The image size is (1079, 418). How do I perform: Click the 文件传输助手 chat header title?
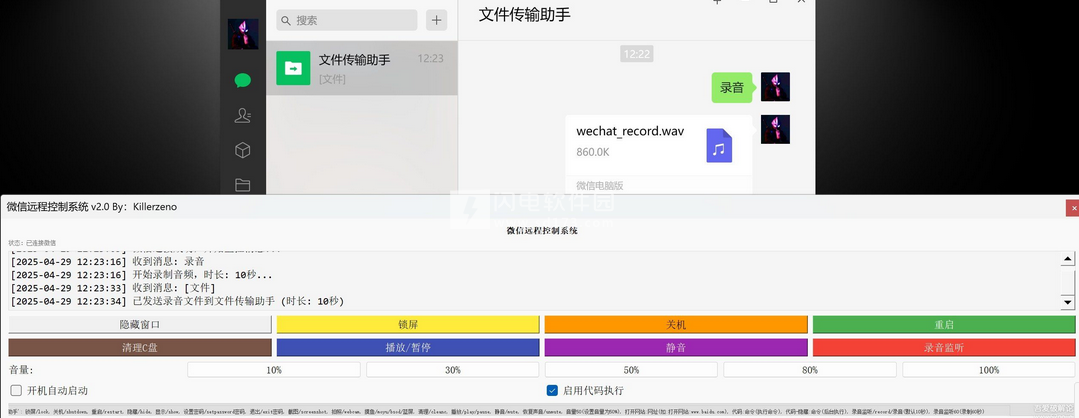click(524, 14)
